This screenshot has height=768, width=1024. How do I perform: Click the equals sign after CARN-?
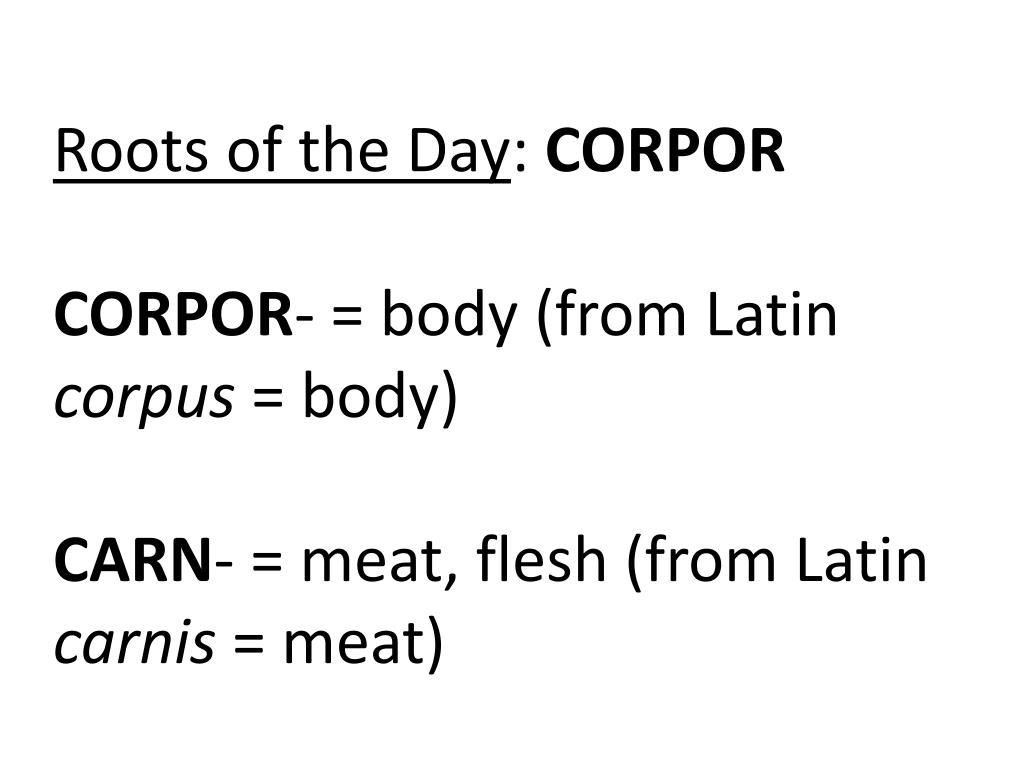266,562
